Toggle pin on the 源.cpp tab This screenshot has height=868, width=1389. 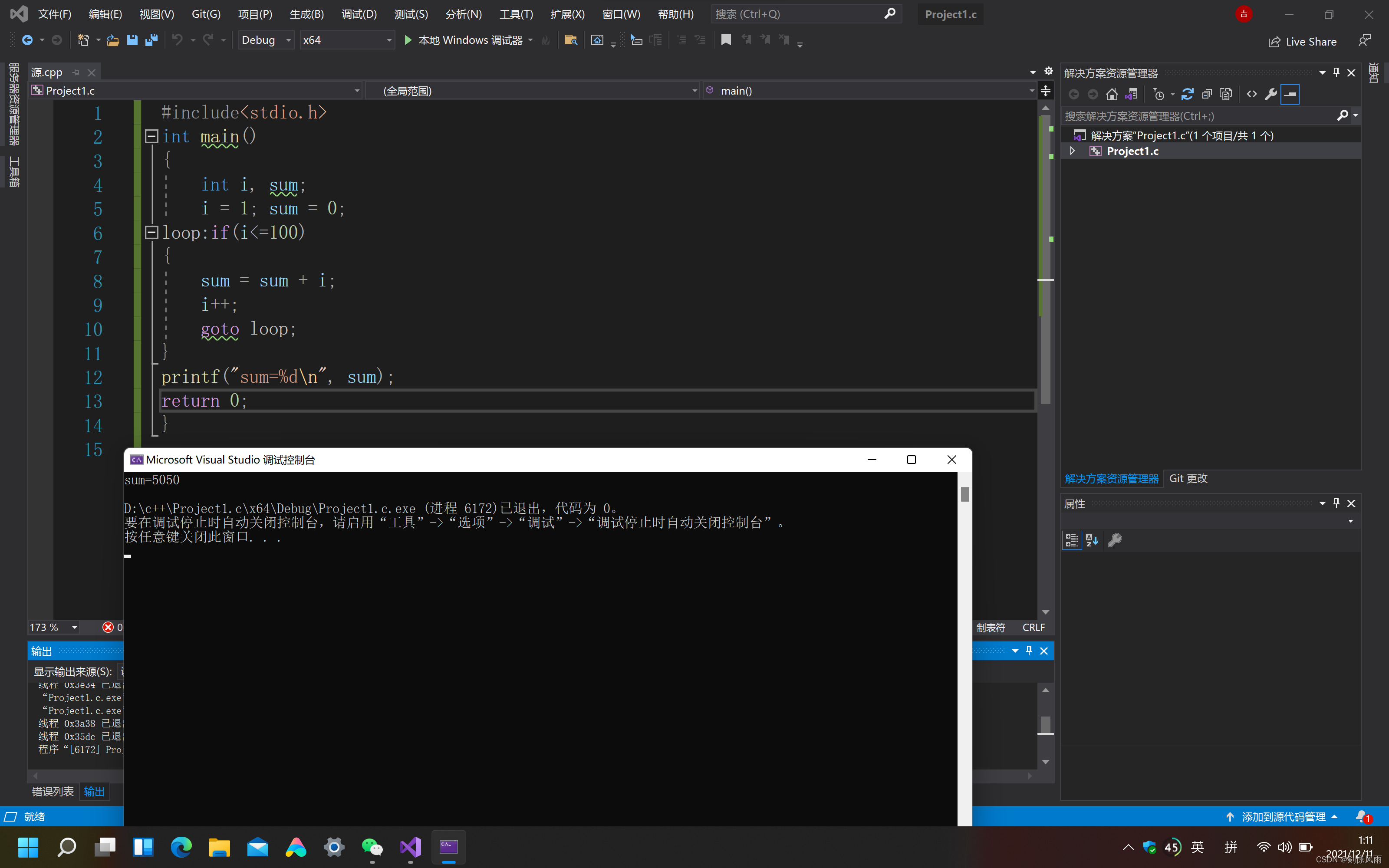point(76,72)
